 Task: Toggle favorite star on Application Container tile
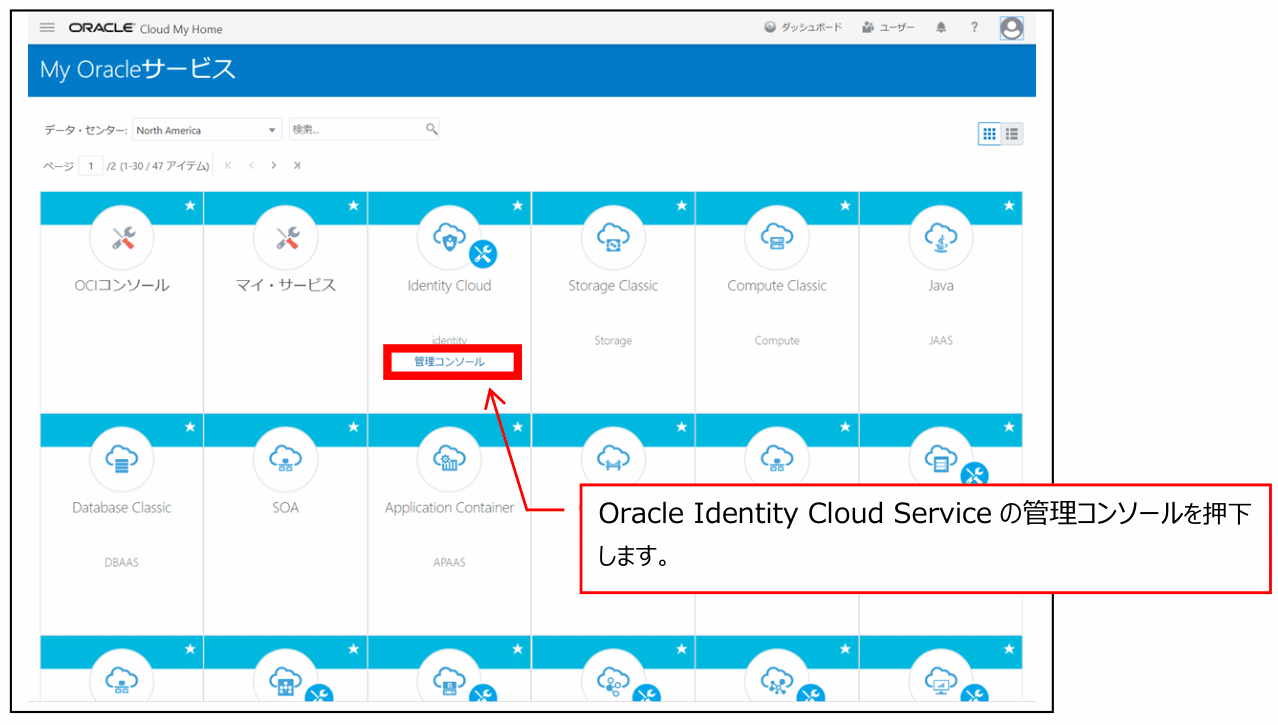tap(517, 427)
